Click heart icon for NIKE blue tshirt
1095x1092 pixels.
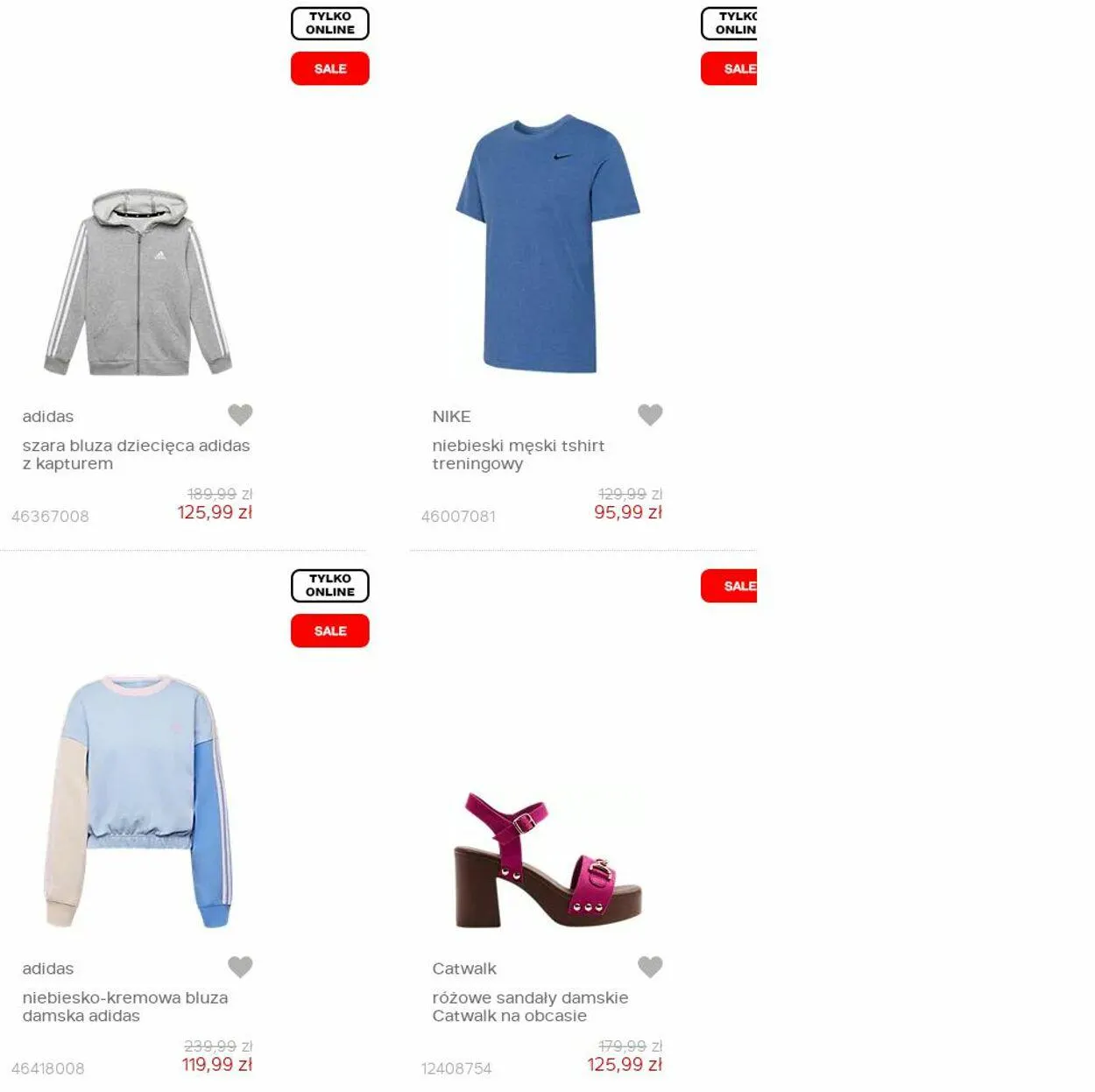coord(650,414)
